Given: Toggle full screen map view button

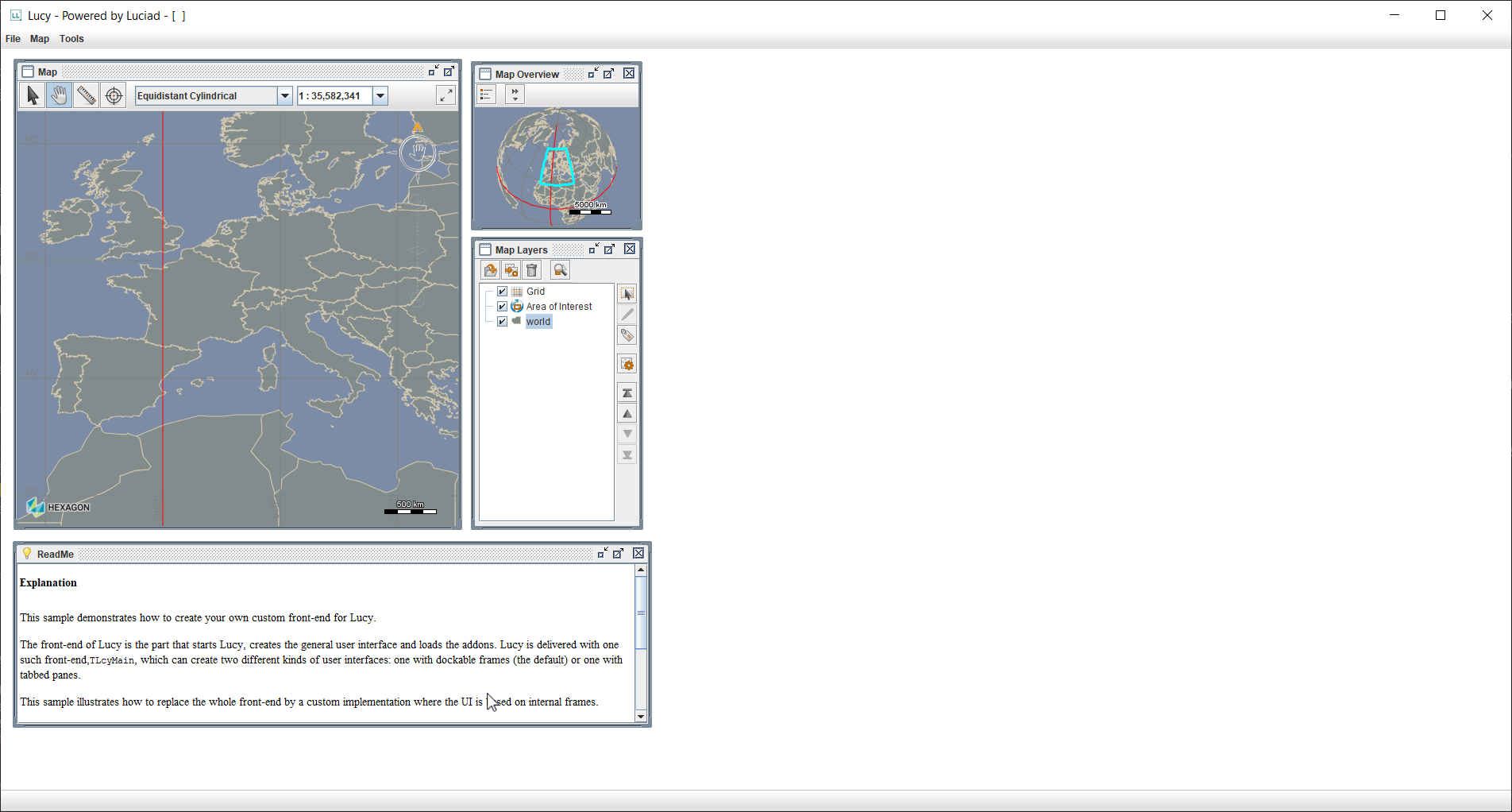Looking at the screenshot, I should 446,95.
